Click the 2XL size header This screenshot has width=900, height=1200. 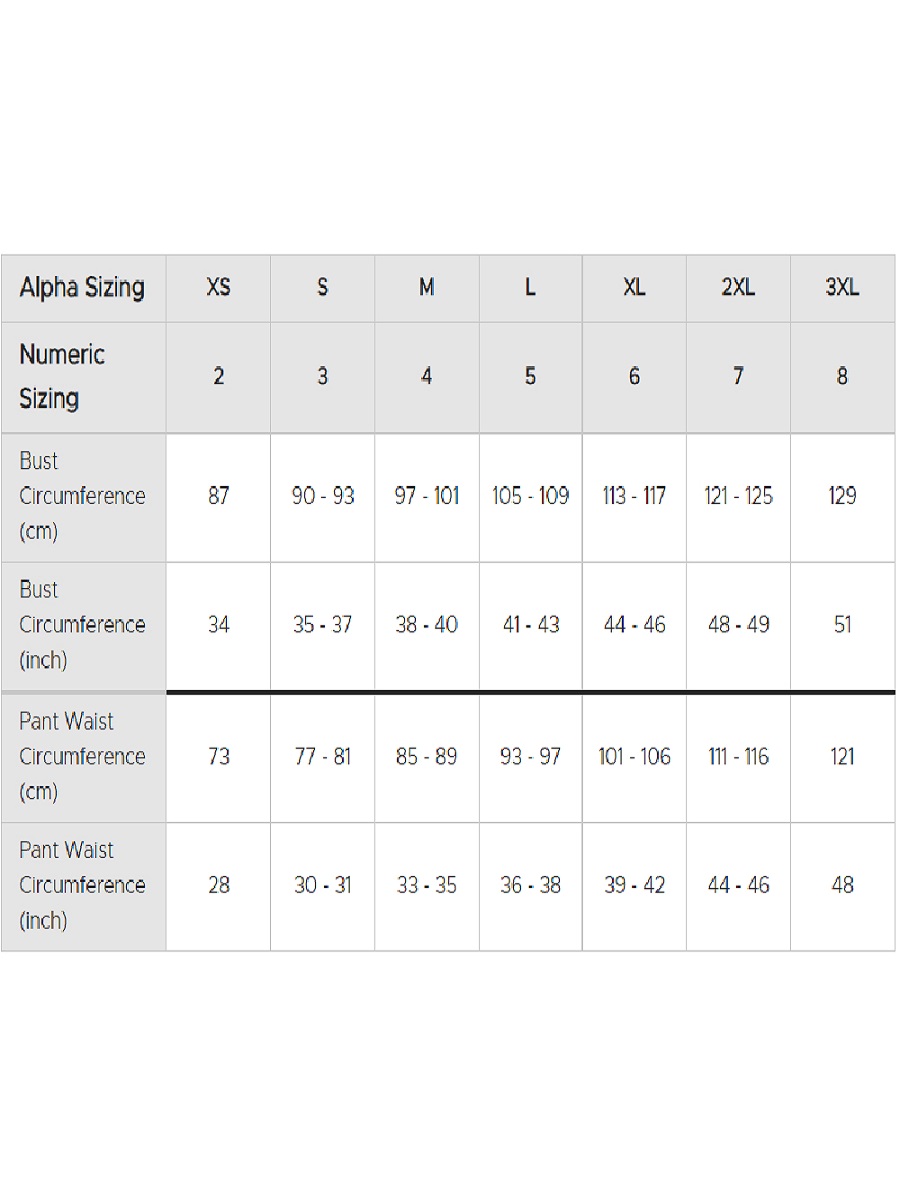tap(738, 288)
